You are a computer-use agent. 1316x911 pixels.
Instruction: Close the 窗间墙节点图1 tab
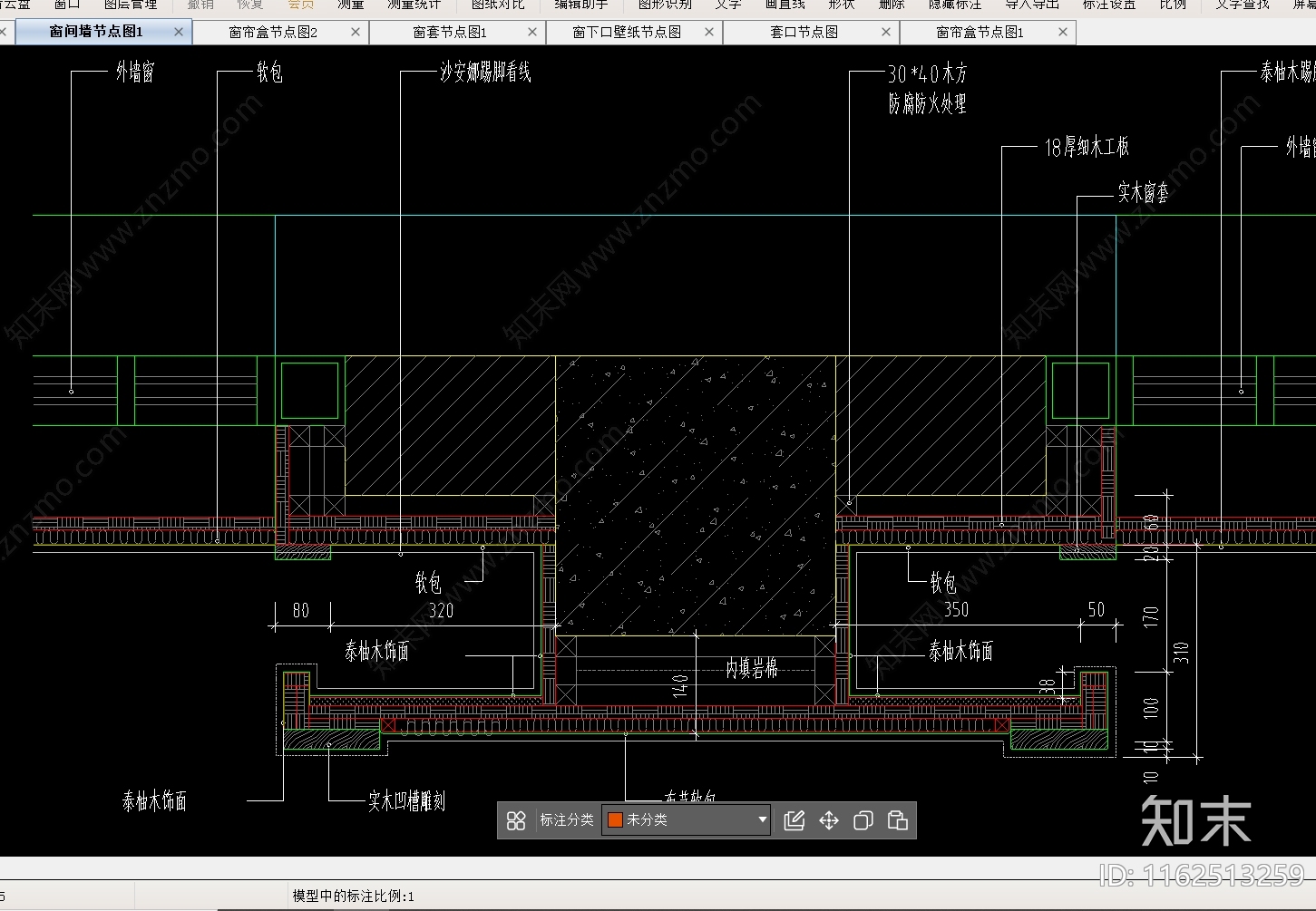179,32
